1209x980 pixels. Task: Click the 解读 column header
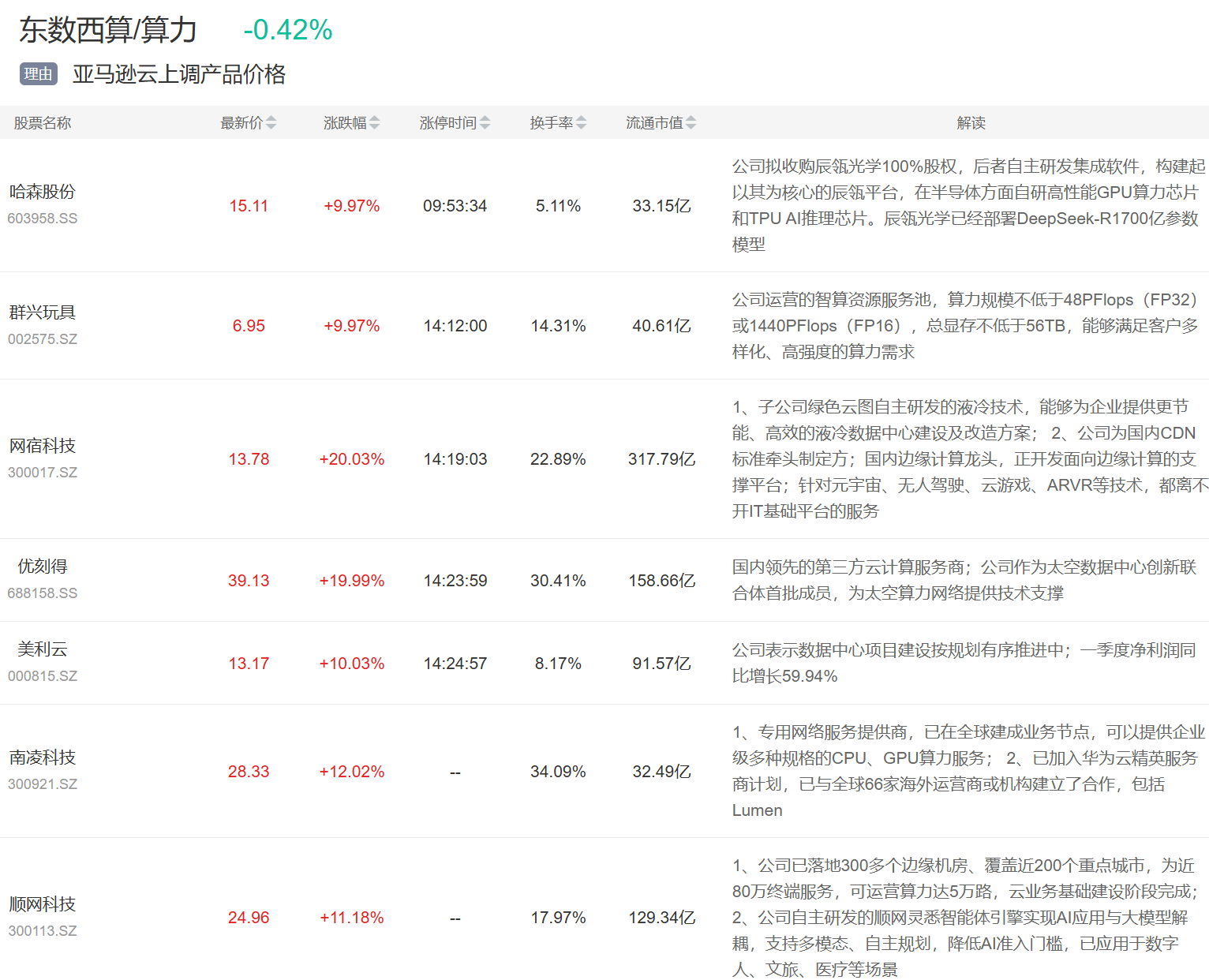click(971, 123)
